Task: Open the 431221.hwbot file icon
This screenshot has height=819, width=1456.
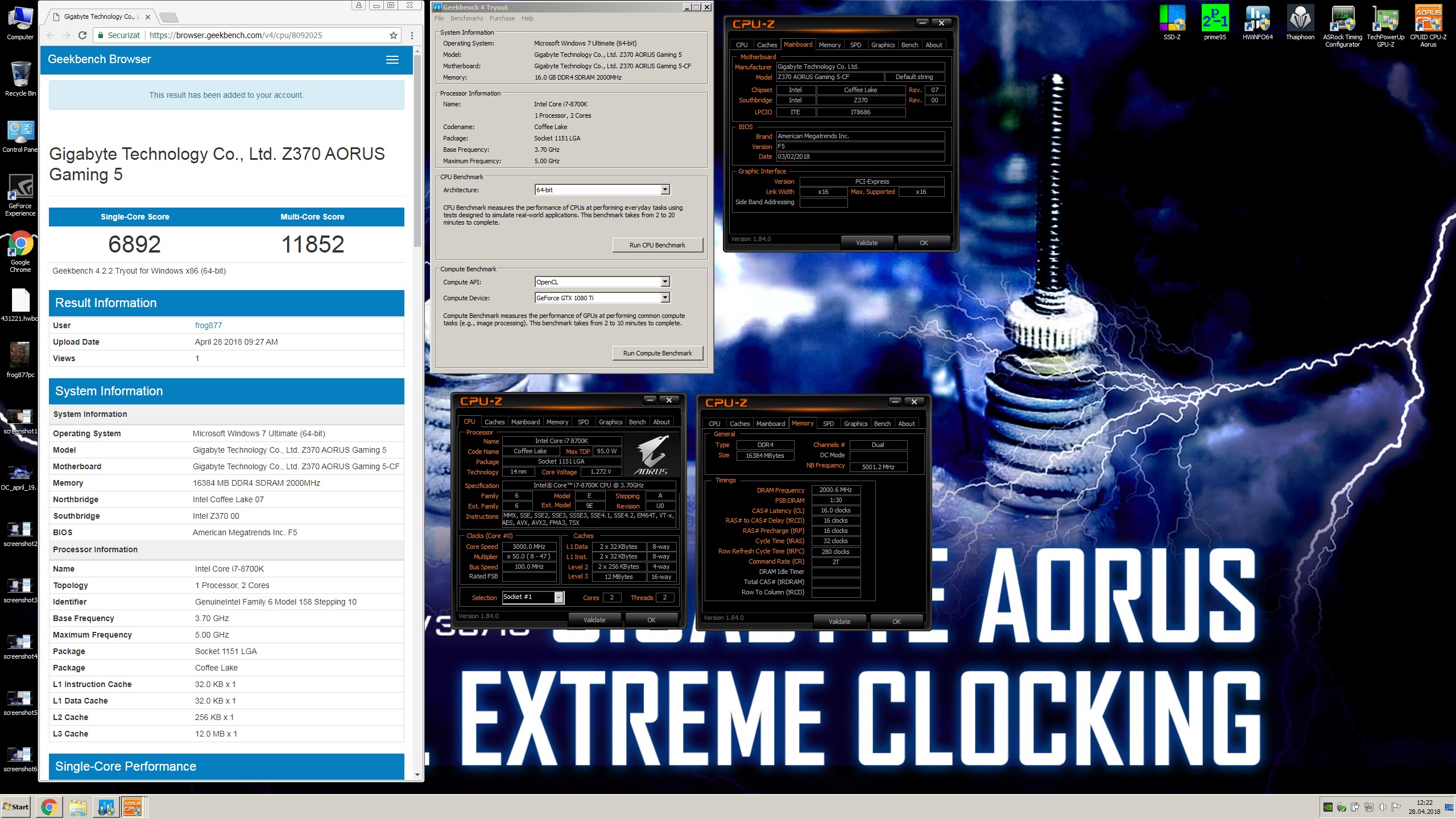Action: click(20, 305)
